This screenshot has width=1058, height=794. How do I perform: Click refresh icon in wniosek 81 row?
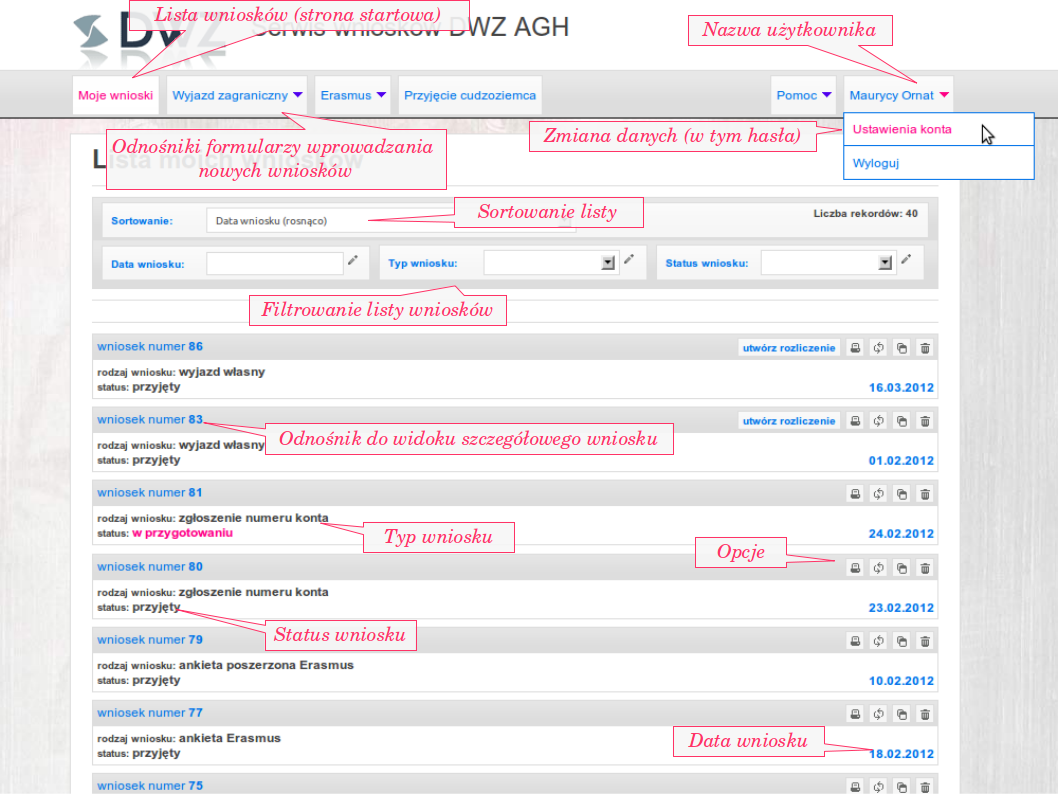tap(879, 494)
